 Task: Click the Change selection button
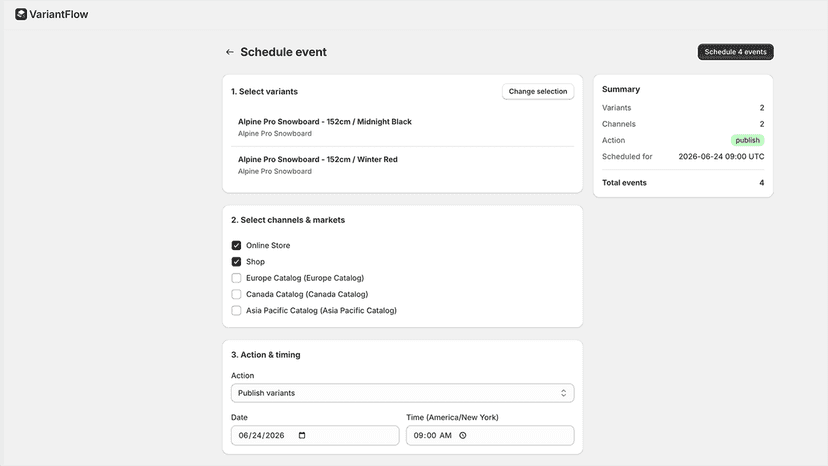pos(538,91)
